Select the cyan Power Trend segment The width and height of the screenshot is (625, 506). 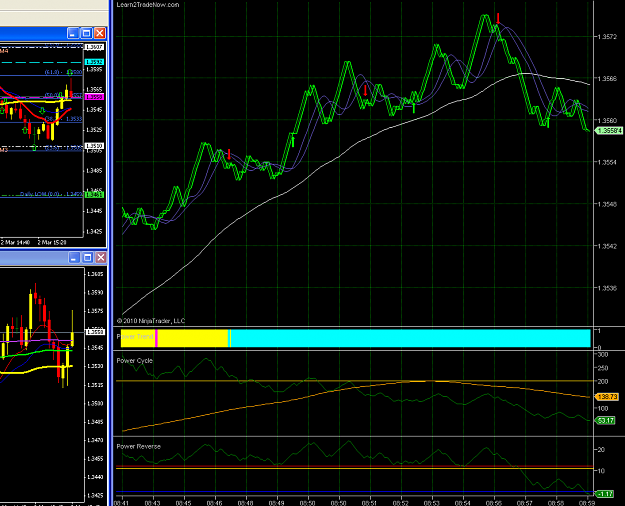point(411,338)
